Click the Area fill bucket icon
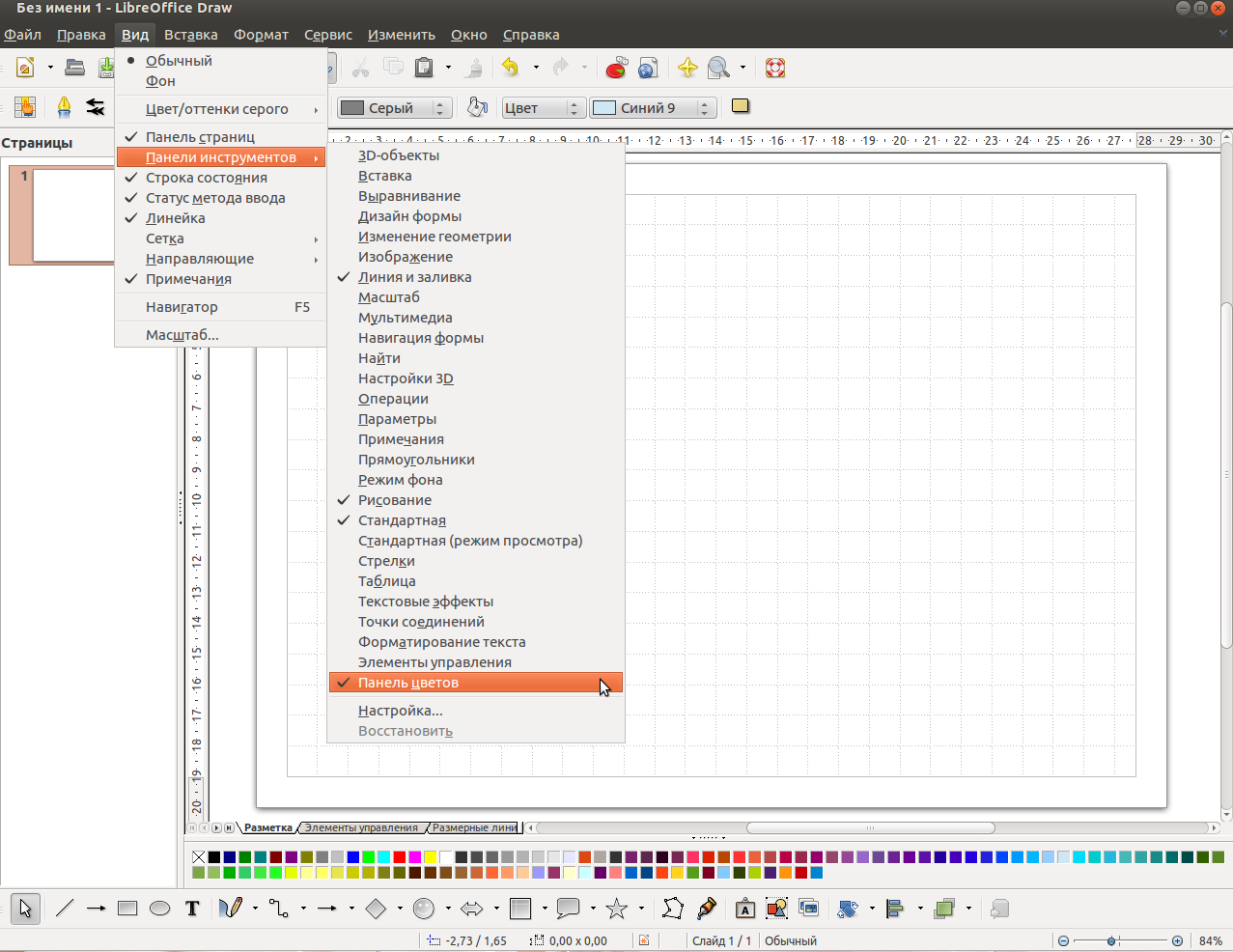1233x952 pixels. [477, 107]
